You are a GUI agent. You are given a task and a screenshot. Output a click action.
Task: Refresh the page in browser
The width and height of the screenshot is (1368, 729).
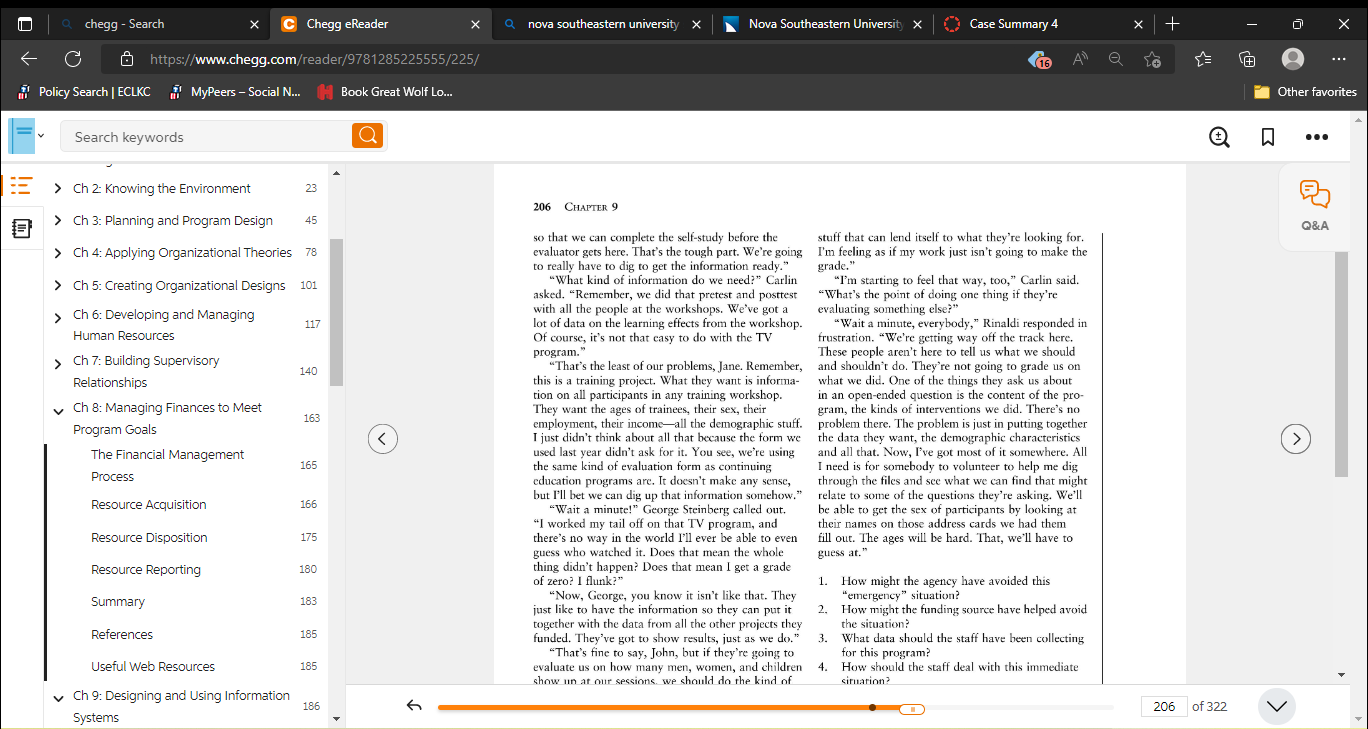[x=73, y=59]
